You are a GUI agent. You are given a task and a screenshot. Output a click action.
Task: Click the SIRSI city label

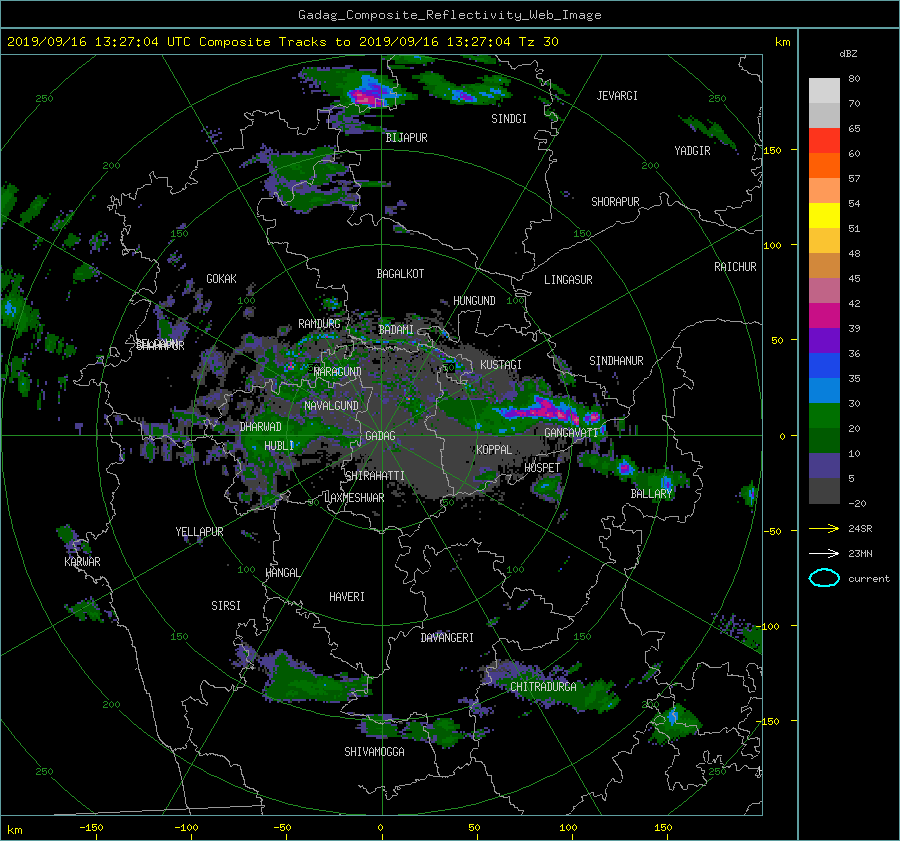coord(226,606)
